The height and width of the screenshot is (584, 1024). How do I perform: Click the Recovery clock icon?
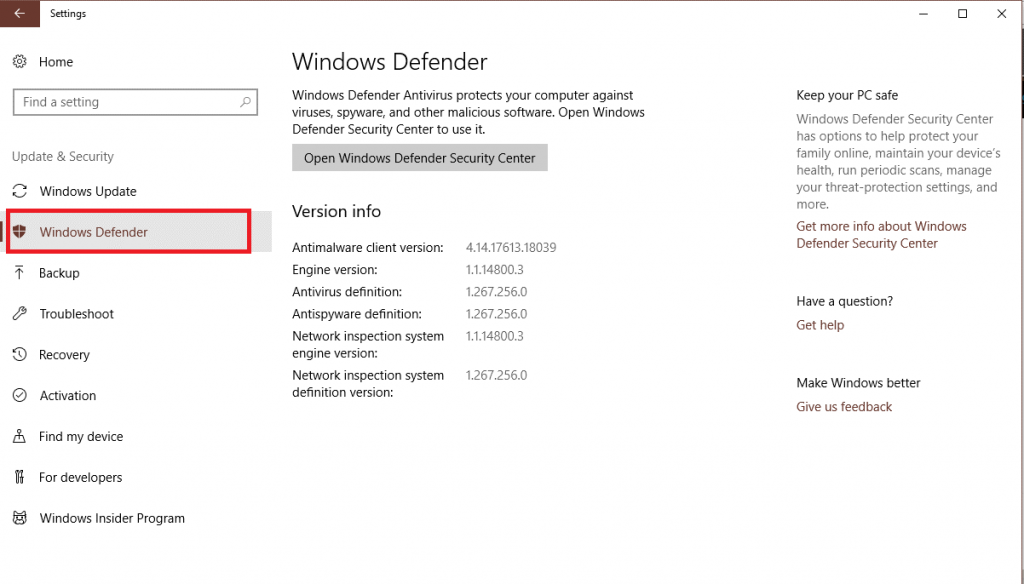point(20,354)
